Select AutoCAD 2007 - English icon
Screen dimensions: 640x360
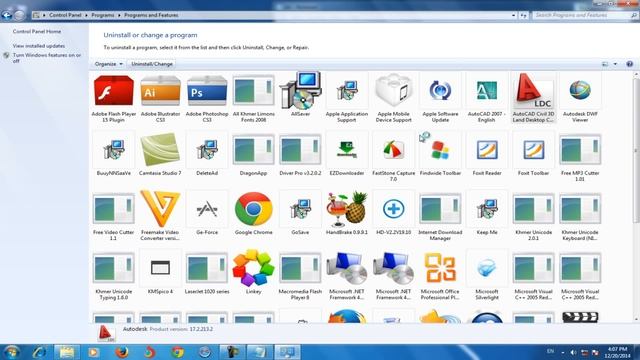[x=487, y=91]
